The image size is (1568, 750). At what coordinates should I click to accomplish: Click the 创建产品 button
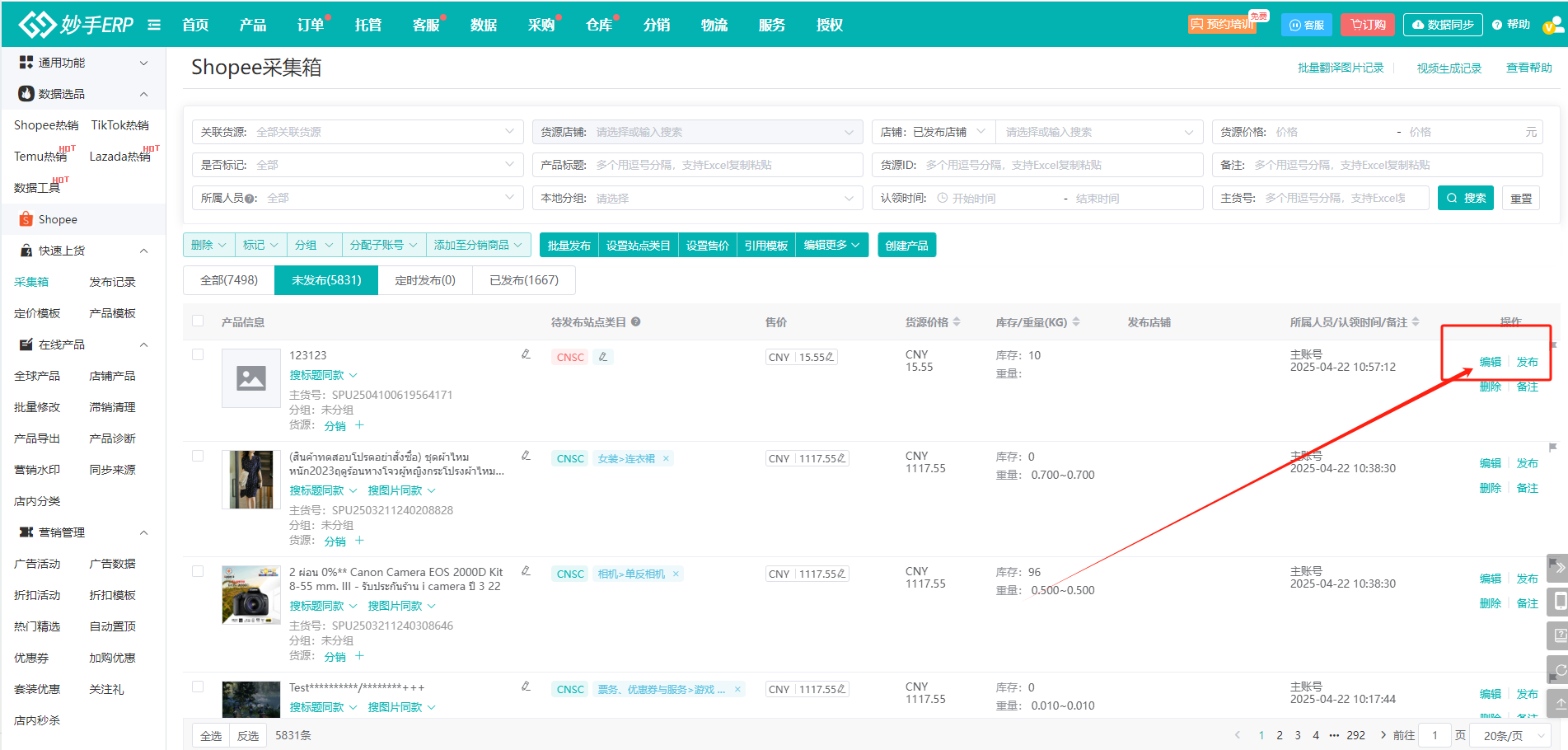point(906,245)
